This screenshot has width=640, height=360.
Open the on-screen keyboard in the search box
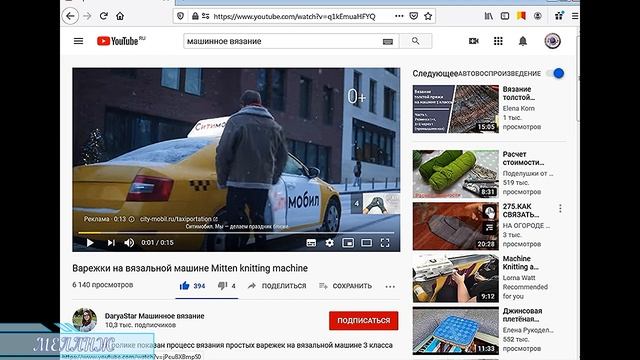pyautogui.click(x=388, y=42)
